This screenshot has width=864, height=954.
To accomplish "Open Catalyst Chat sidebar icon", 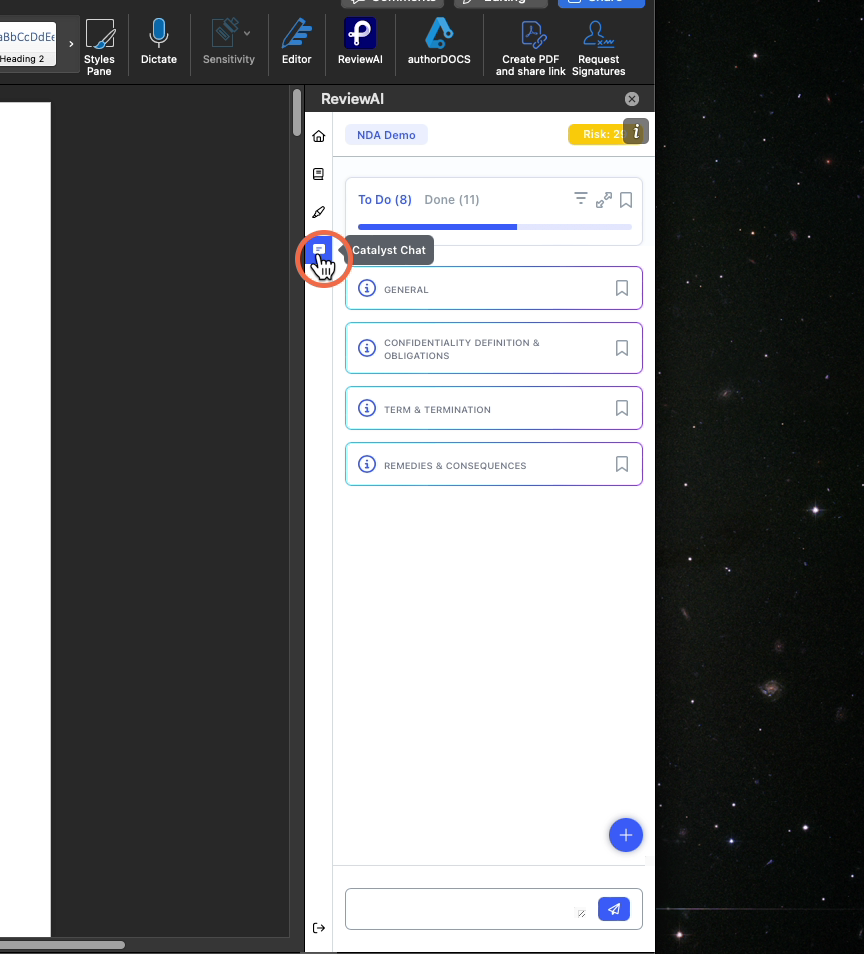I will coord(319,249).
